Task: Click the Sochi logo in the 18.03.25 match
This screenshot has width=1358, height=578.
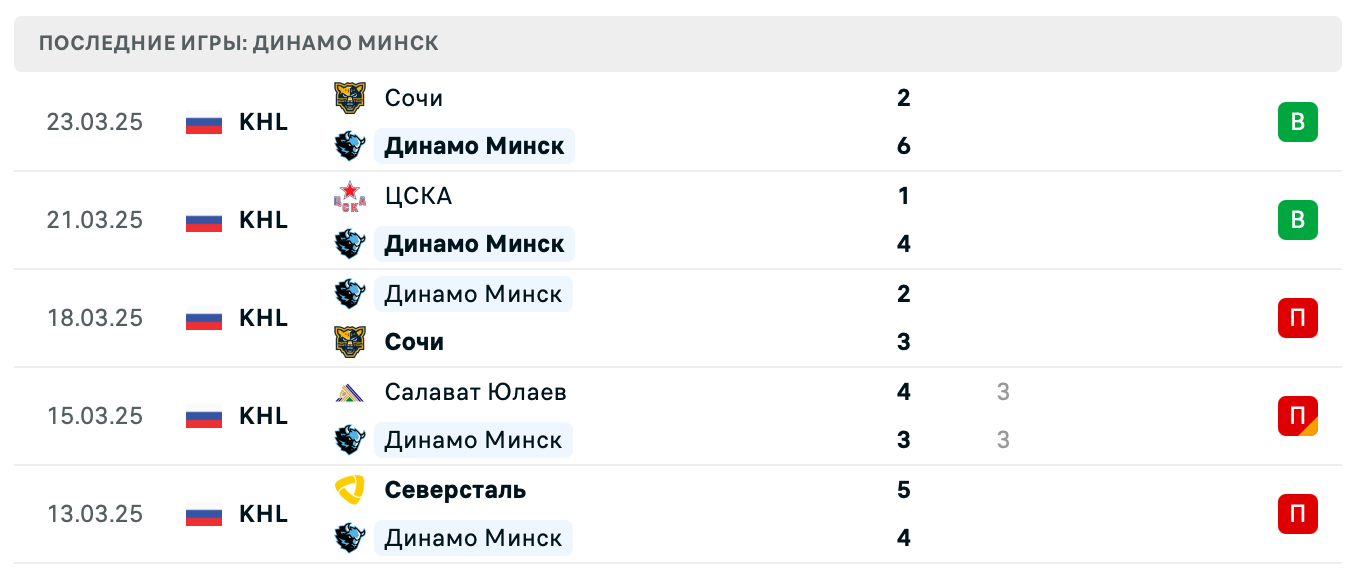Action: [x=349, y=342]
